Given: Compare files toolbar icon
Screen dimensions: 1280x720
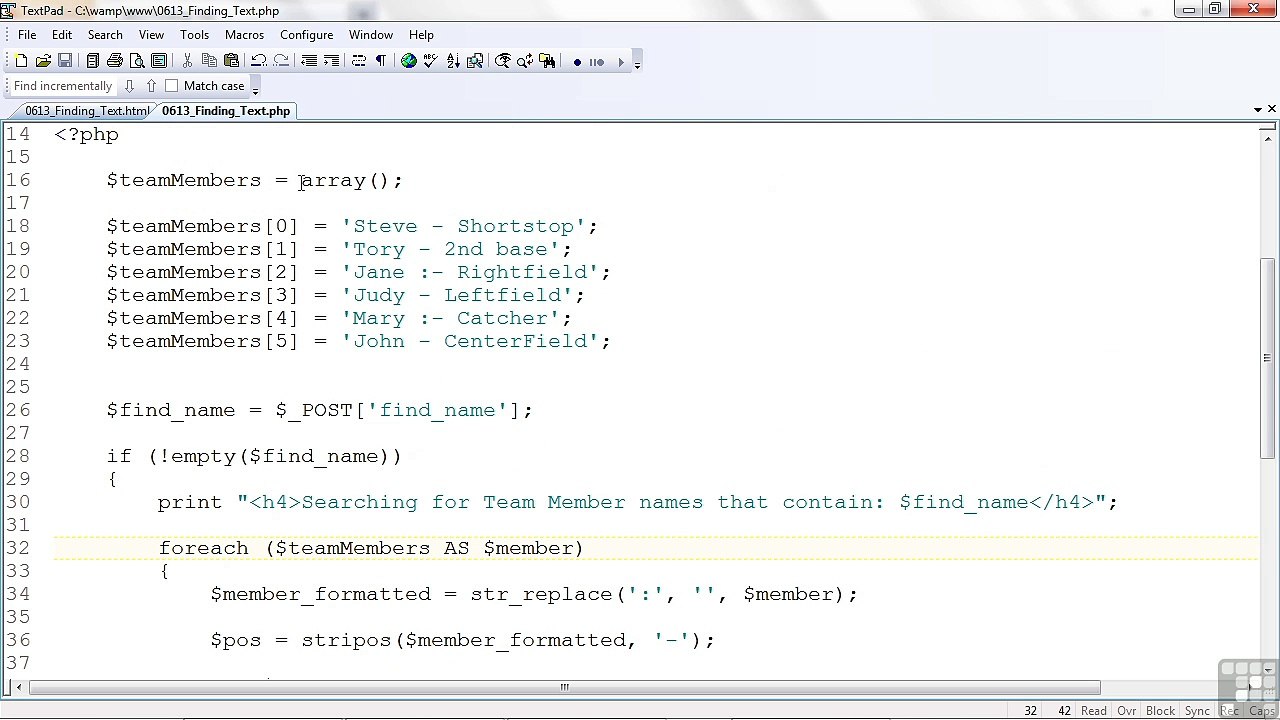Looking at the screenshot, I should pyautogui.click(x=475, y=61).
